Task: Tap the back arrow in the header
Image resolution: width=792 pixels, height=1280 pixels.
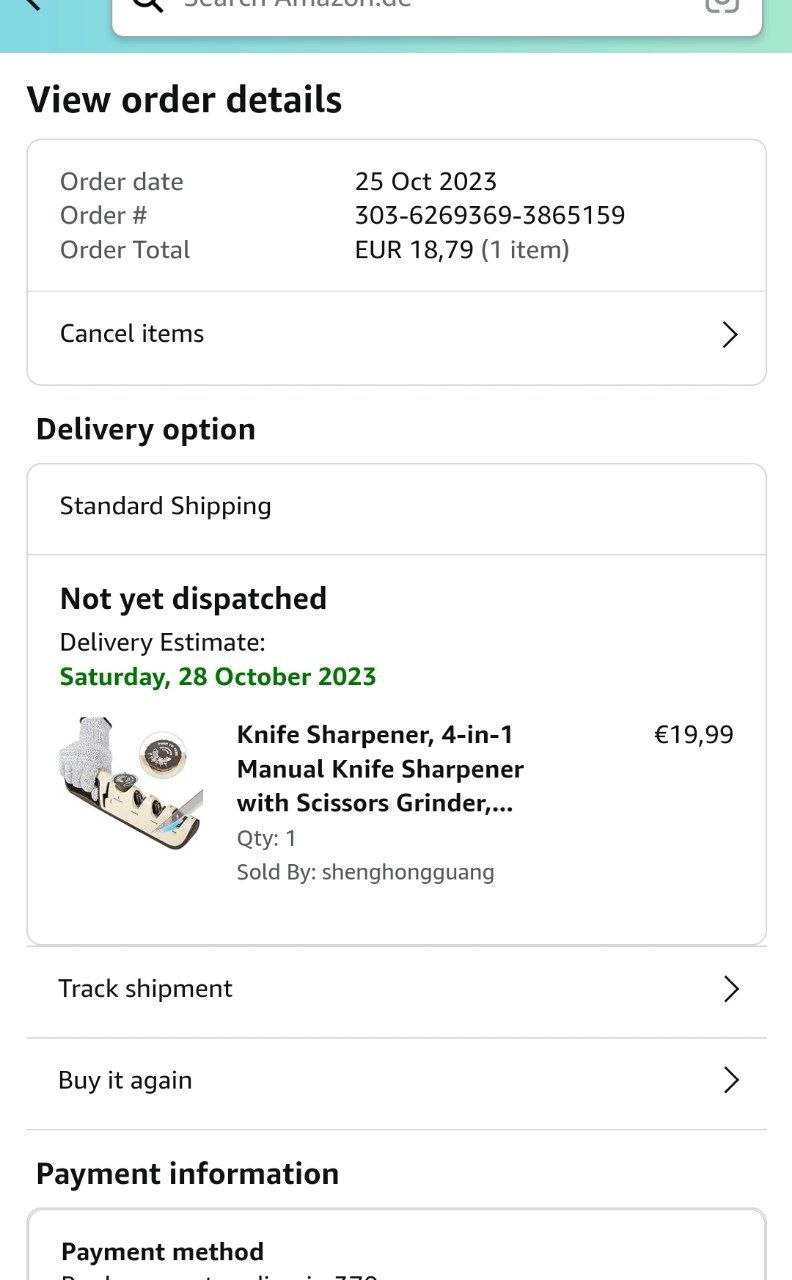Action: (x=33, y=3)
